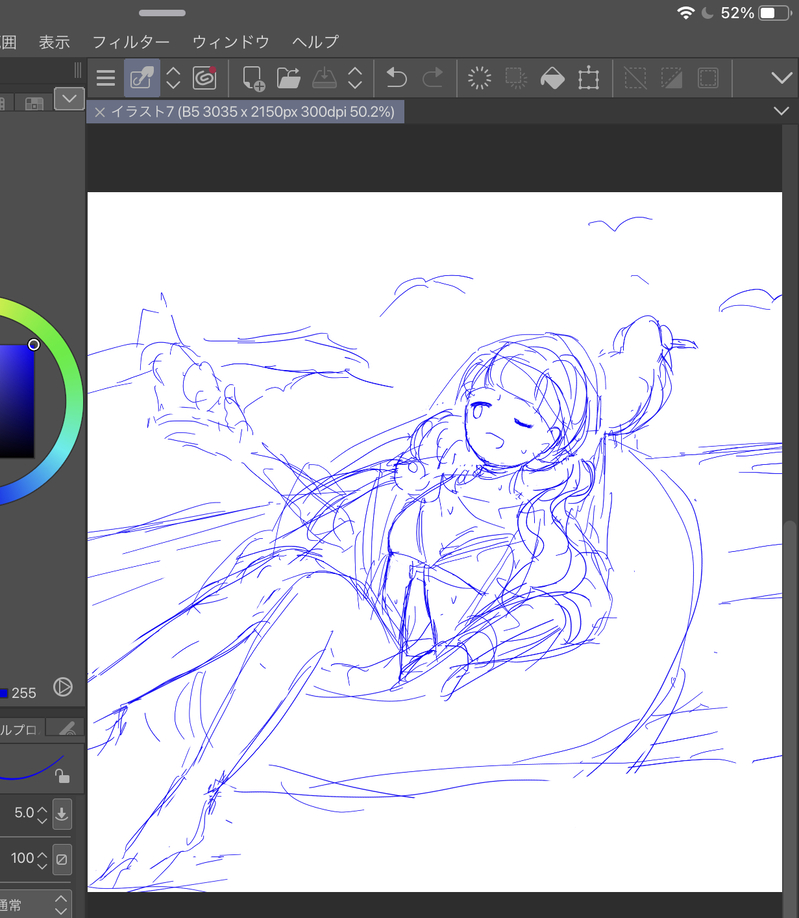
Task: Switch to the brush icon tab beside ルプロ
Action: click(x=67, y=728)
